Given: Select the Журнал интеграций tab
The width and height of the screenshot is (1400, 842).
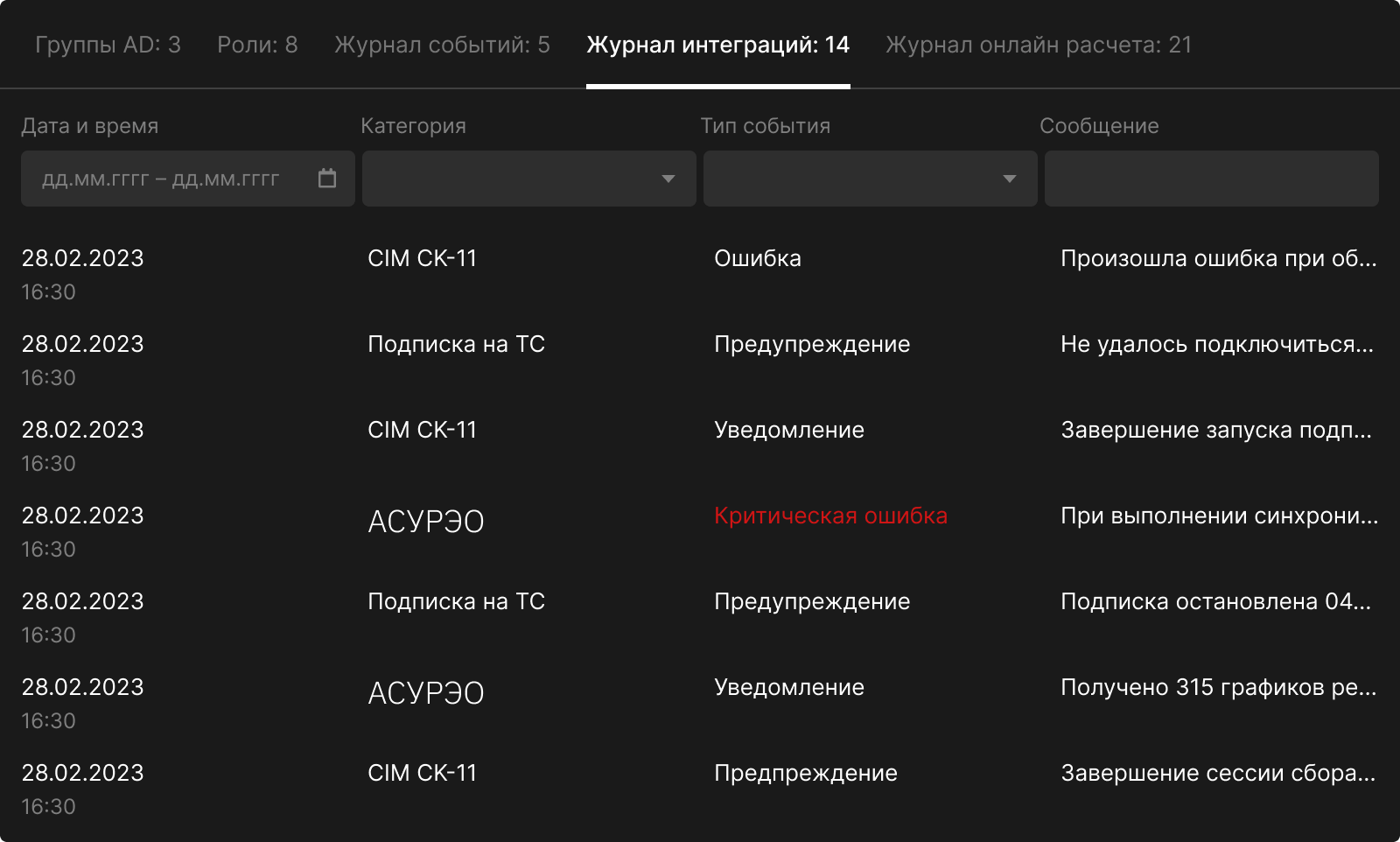Looking at the screenshot, I should point(717,45).
